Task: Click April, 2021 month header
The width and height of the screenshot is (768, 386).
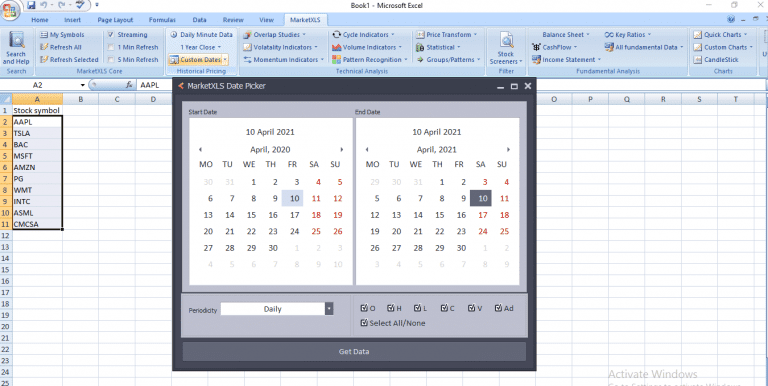Action: pyautogui.click(x=436, y=149)
